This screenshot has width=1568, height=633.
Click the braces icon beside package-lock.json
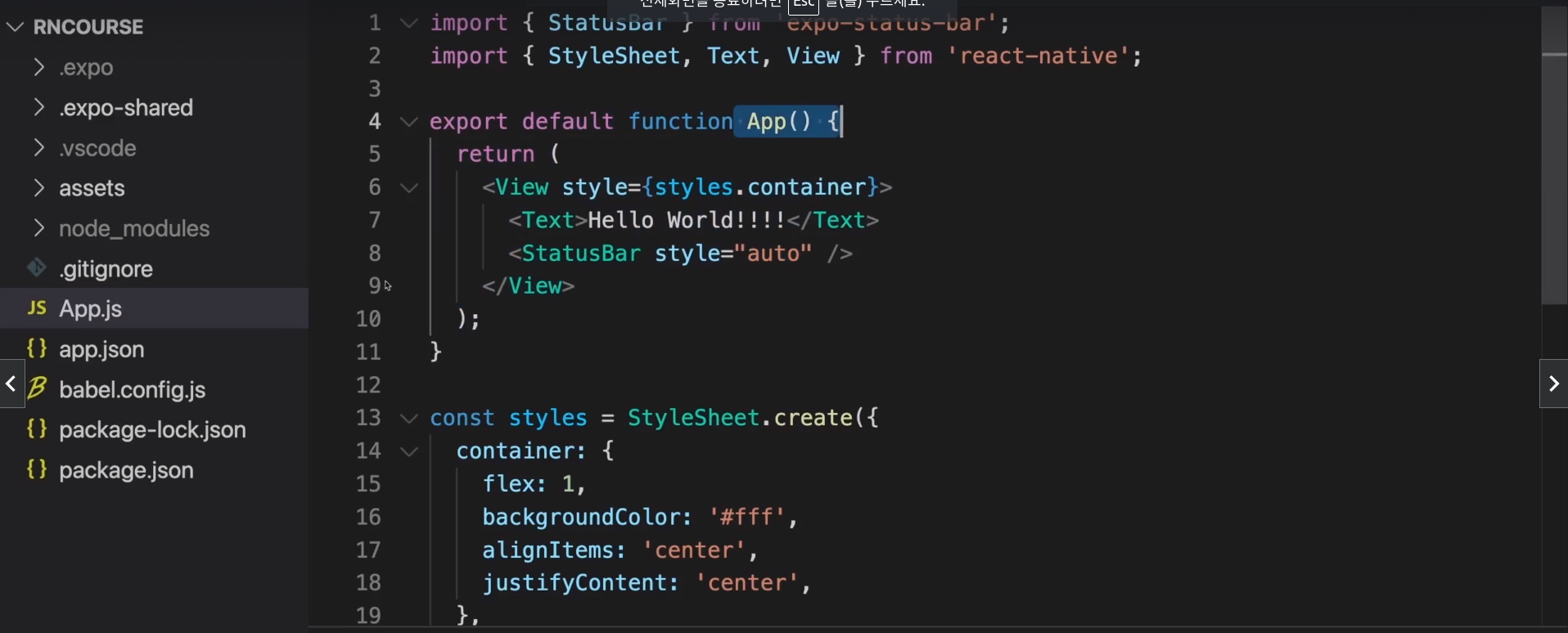tap(37, 429)
